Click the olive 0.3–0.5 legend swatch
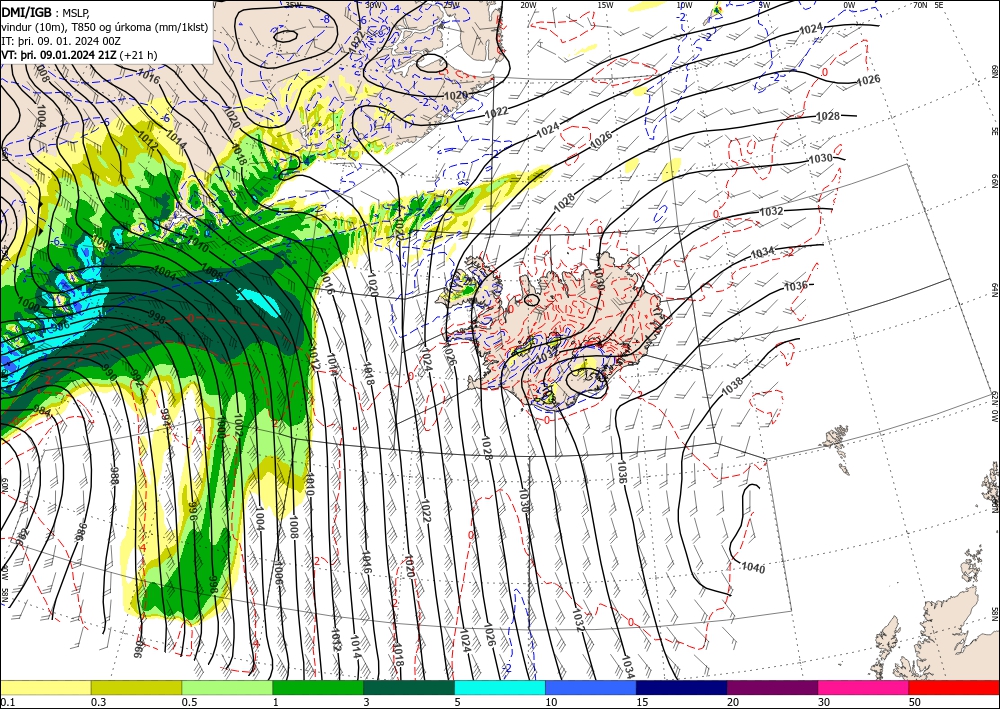The width and height of the screenshot is (1000, 709). tap(136, 687)
